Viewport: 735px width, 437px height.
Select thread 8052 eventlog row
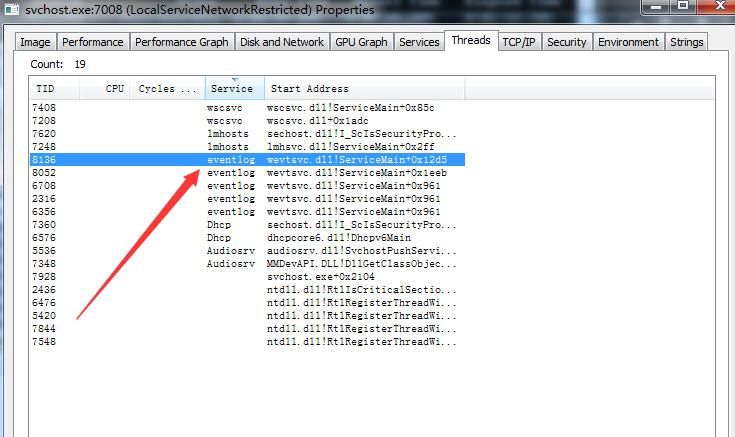pos(248,173)
